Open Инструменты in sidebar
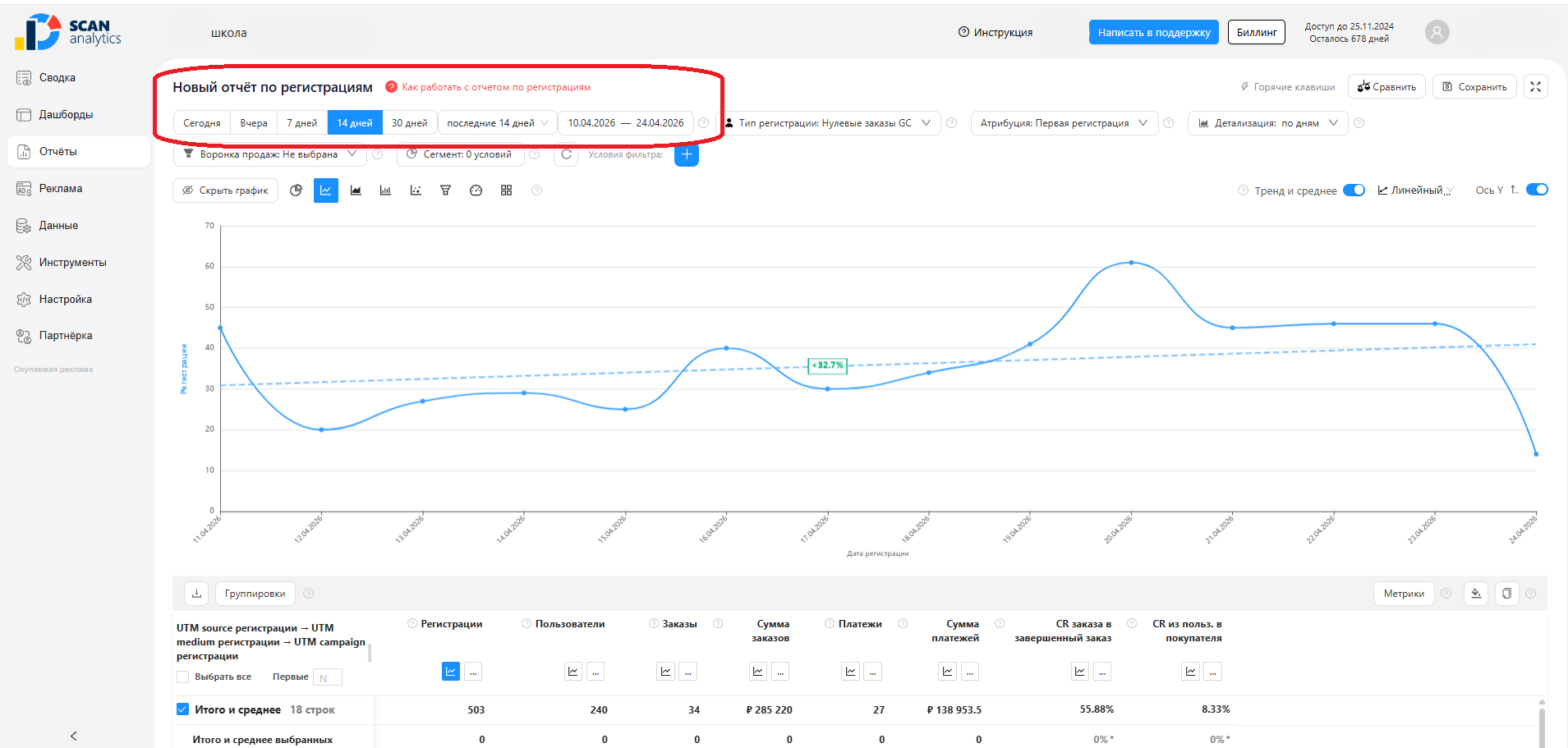 [x=78, y=263]
